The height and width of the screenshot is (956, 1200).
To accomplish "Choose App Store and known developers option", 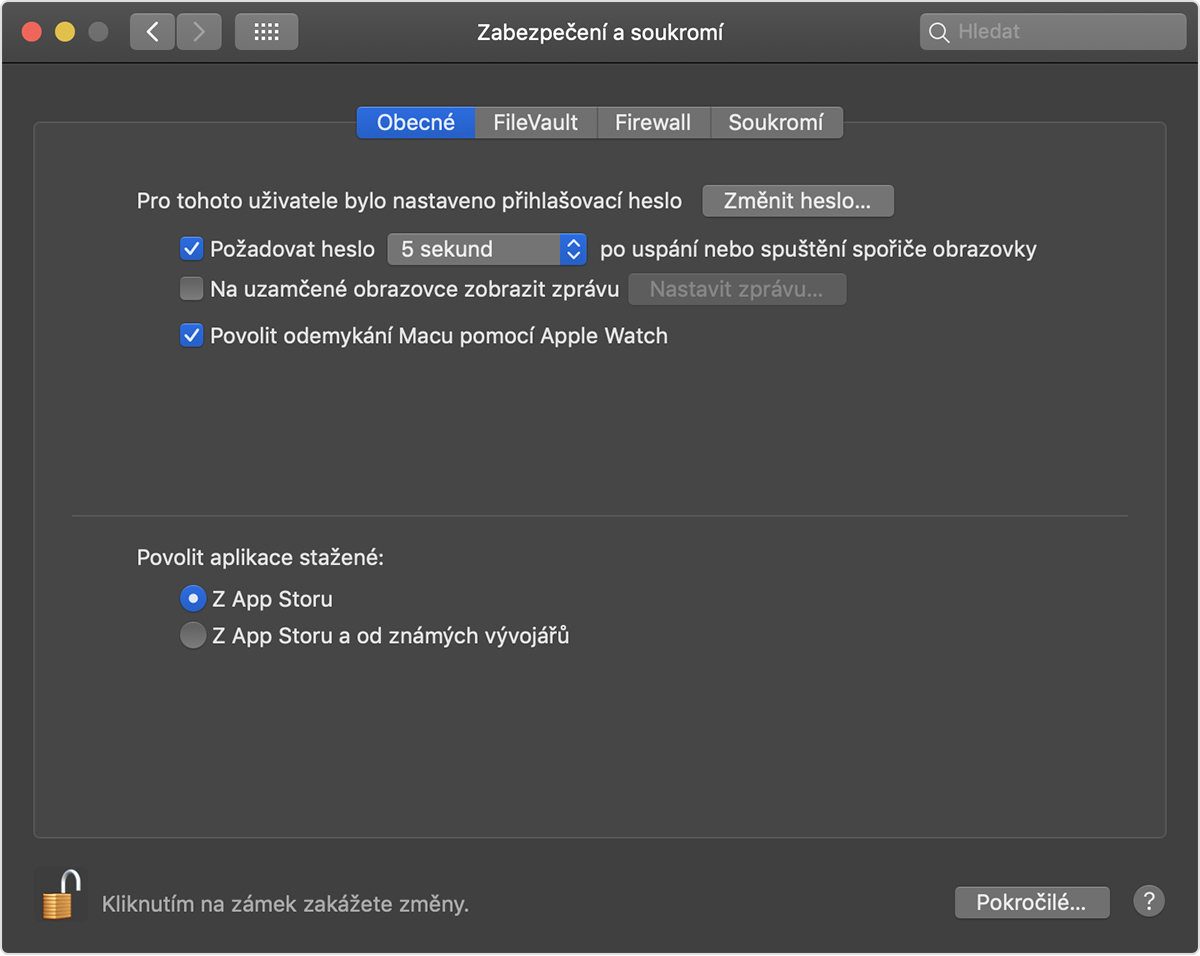I will (192, 635).
